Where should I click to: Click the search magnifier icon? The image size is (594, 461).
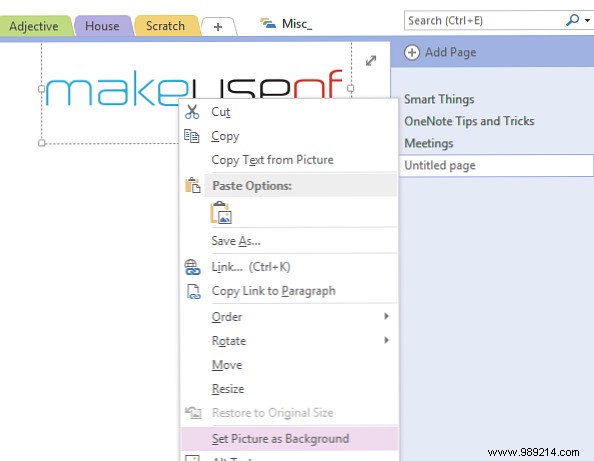[x=572, y=20]
